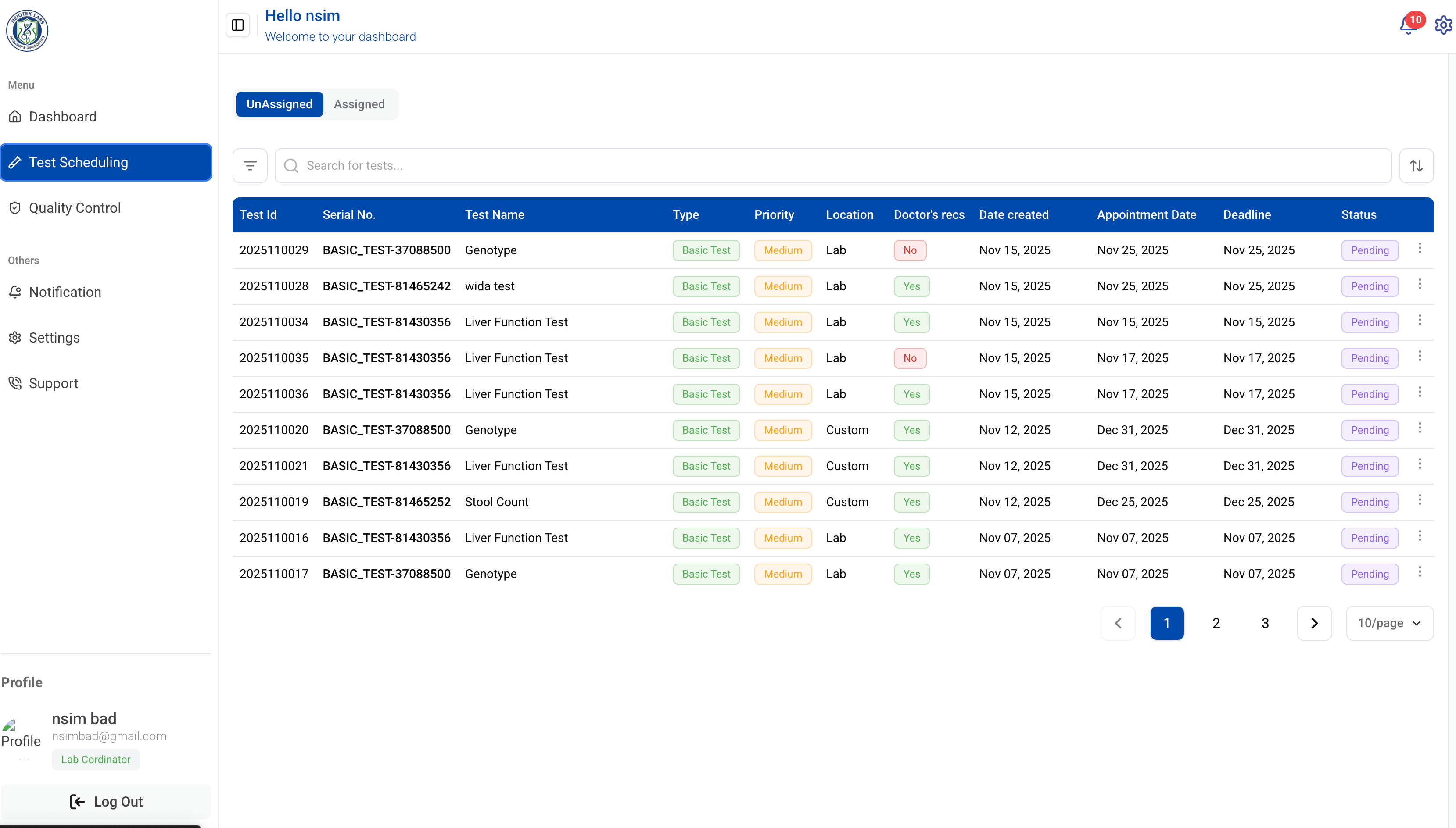
Task: Open three-dot menu for wida test row
Action: [1419, 284]
